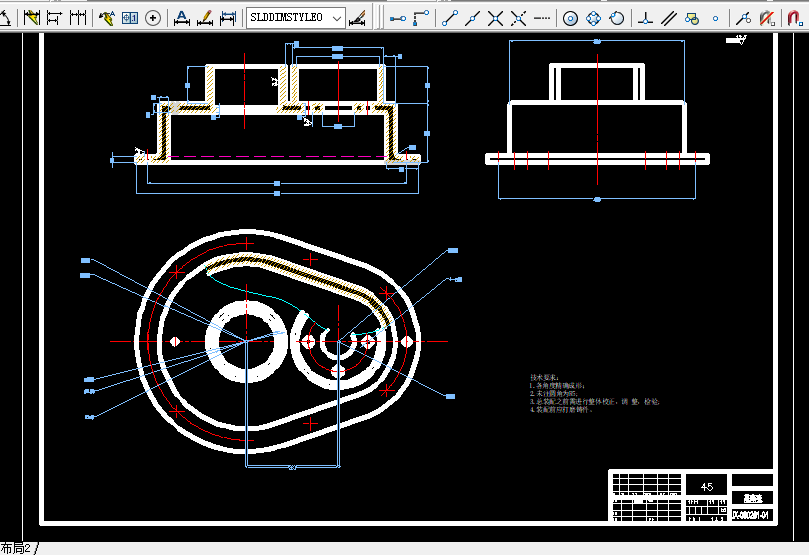Viewport: 809px width, 555px height.
Task: Enable the Endpoint object snap
Action: (450, 19)
